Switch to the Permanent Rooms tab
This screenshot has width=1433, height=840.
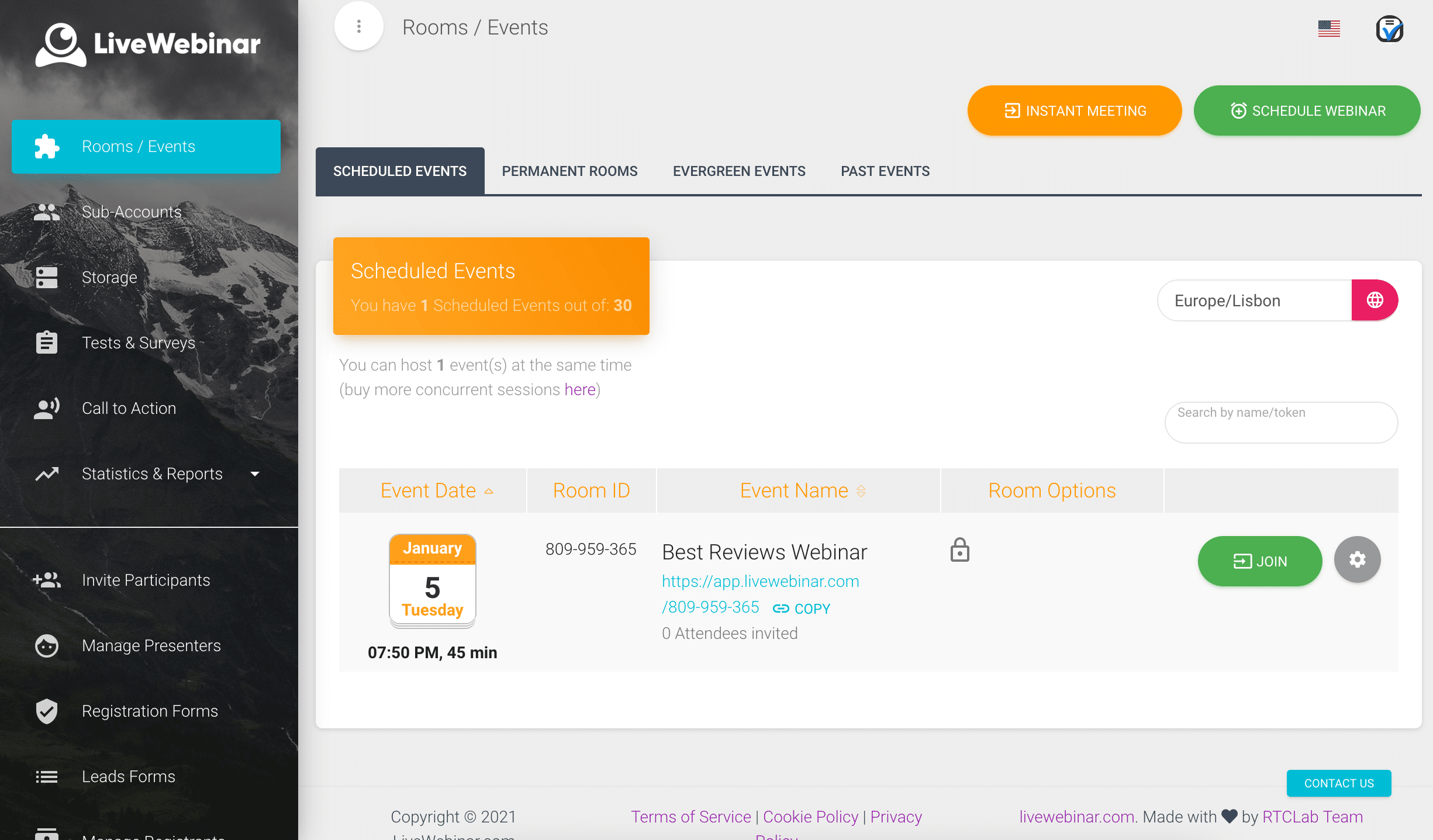(569, 171)
